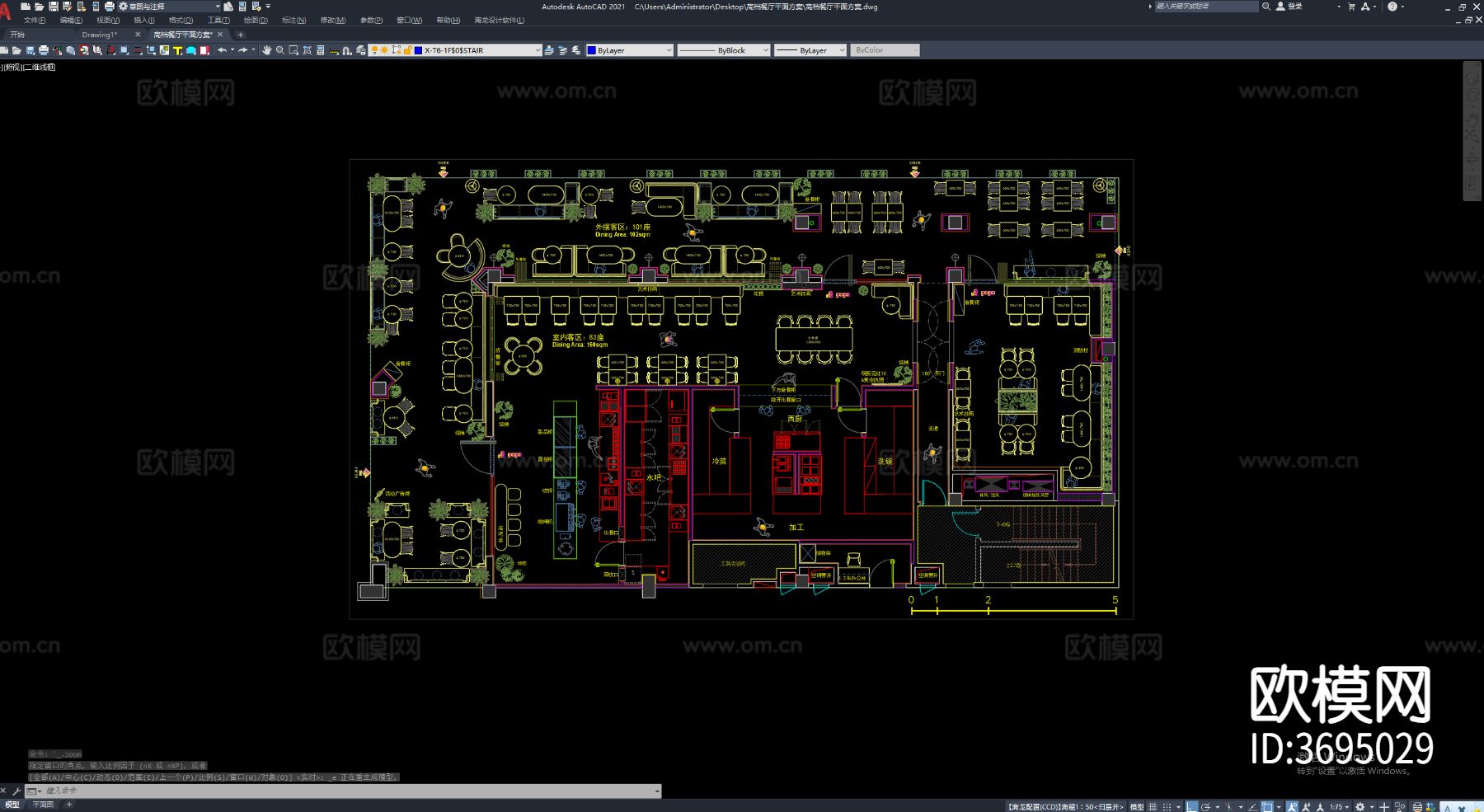This screenshot has width=1484, height=812.
Task: Open the 帮助(H) menu
Action: click(448, 20)
